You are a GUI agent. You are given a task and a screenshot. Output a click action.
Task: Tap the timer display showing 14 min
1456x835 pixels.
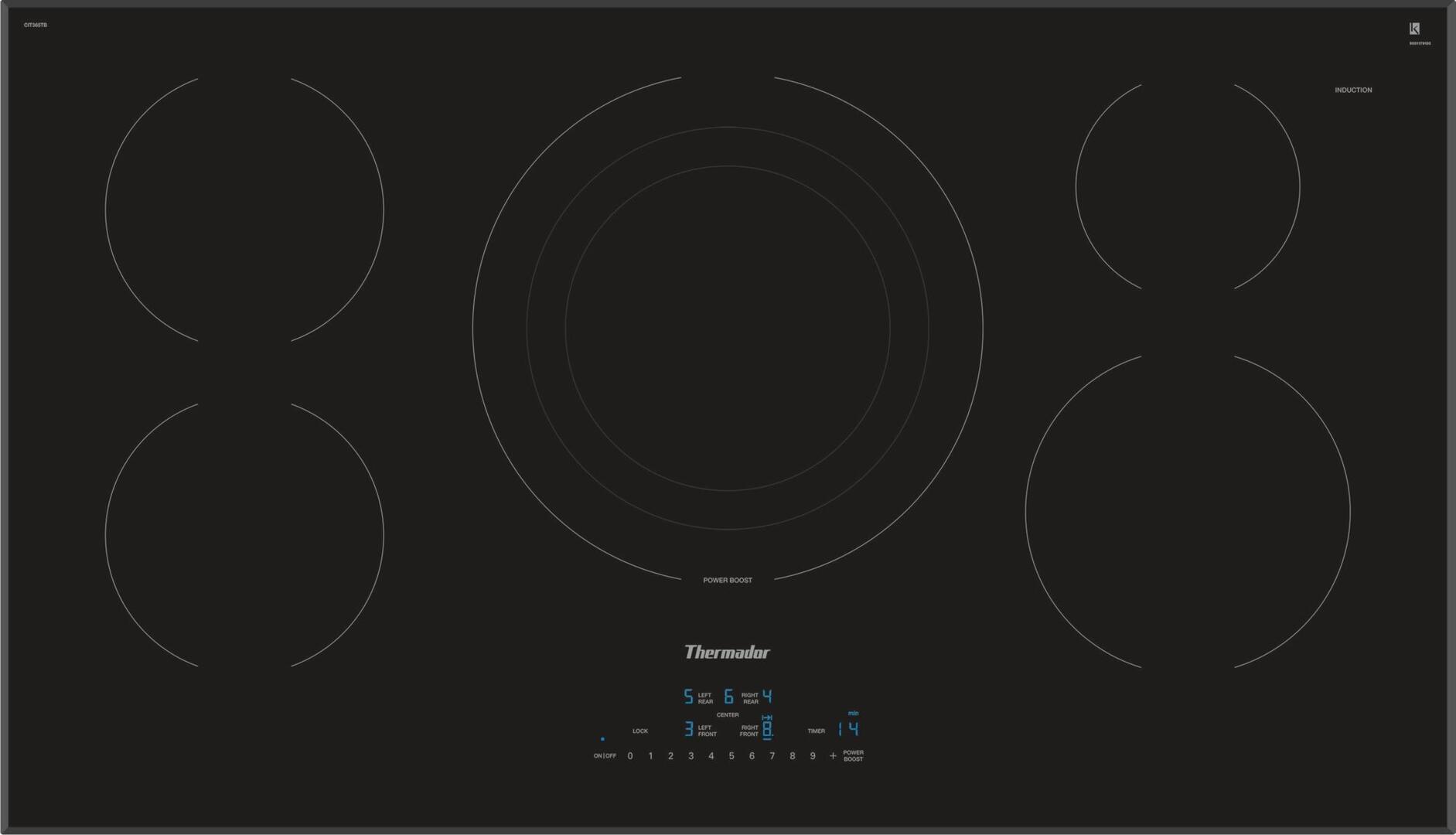point(848,729)
